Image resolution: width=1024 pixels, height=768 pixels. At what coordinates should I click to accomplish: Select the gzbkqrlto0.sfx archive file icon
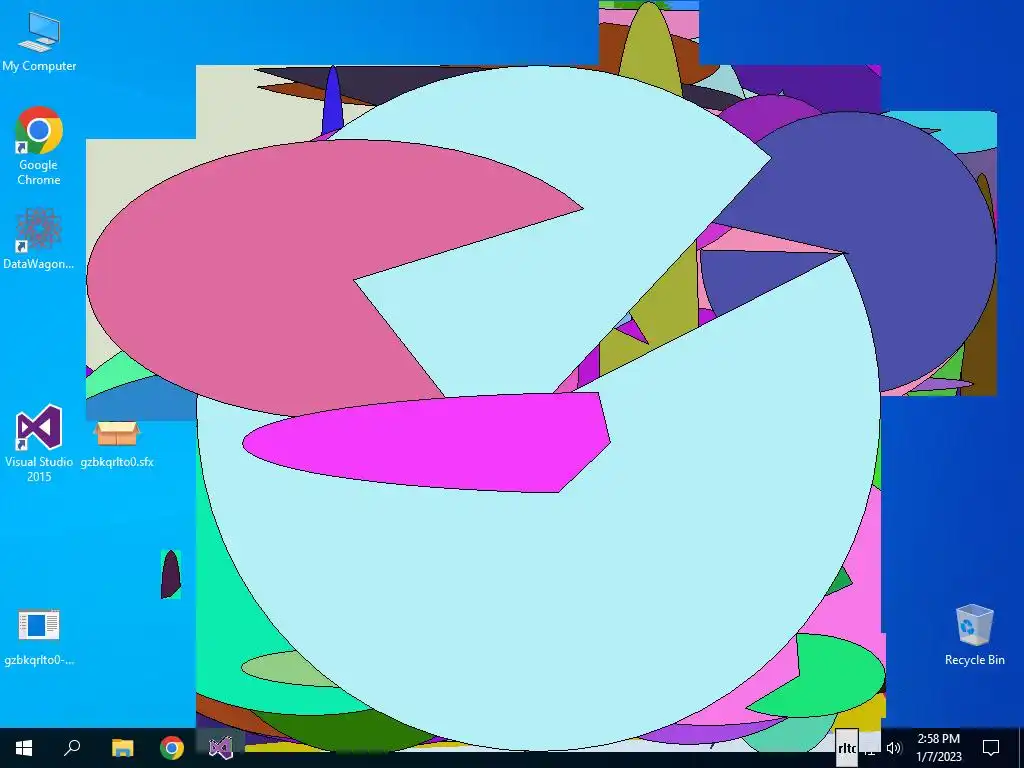click(x=117, y=443)
